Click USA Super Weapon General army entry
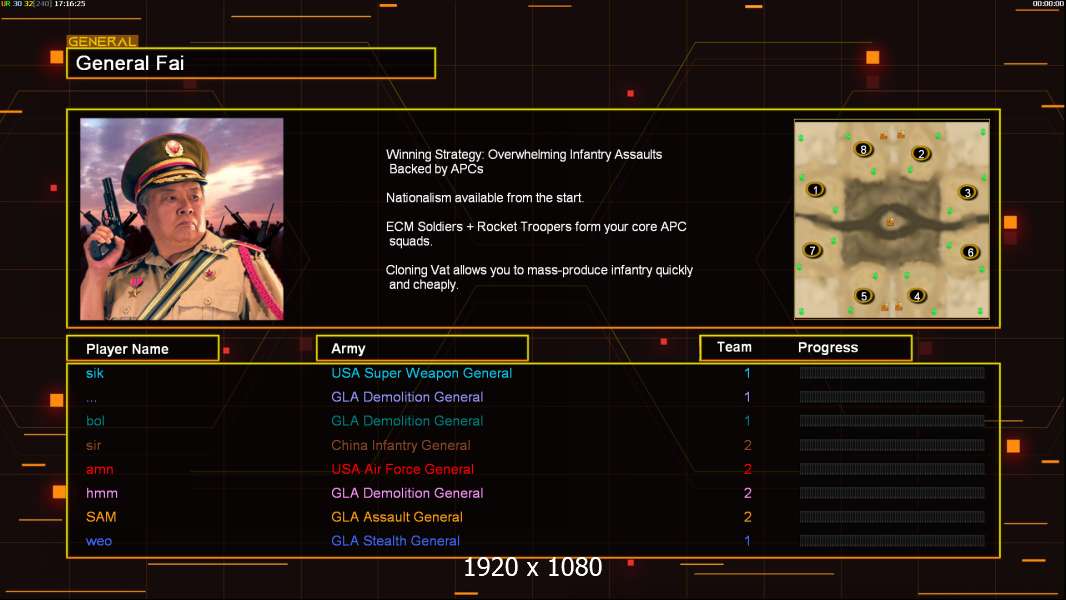1066x600 pixels. pos(422,373)
